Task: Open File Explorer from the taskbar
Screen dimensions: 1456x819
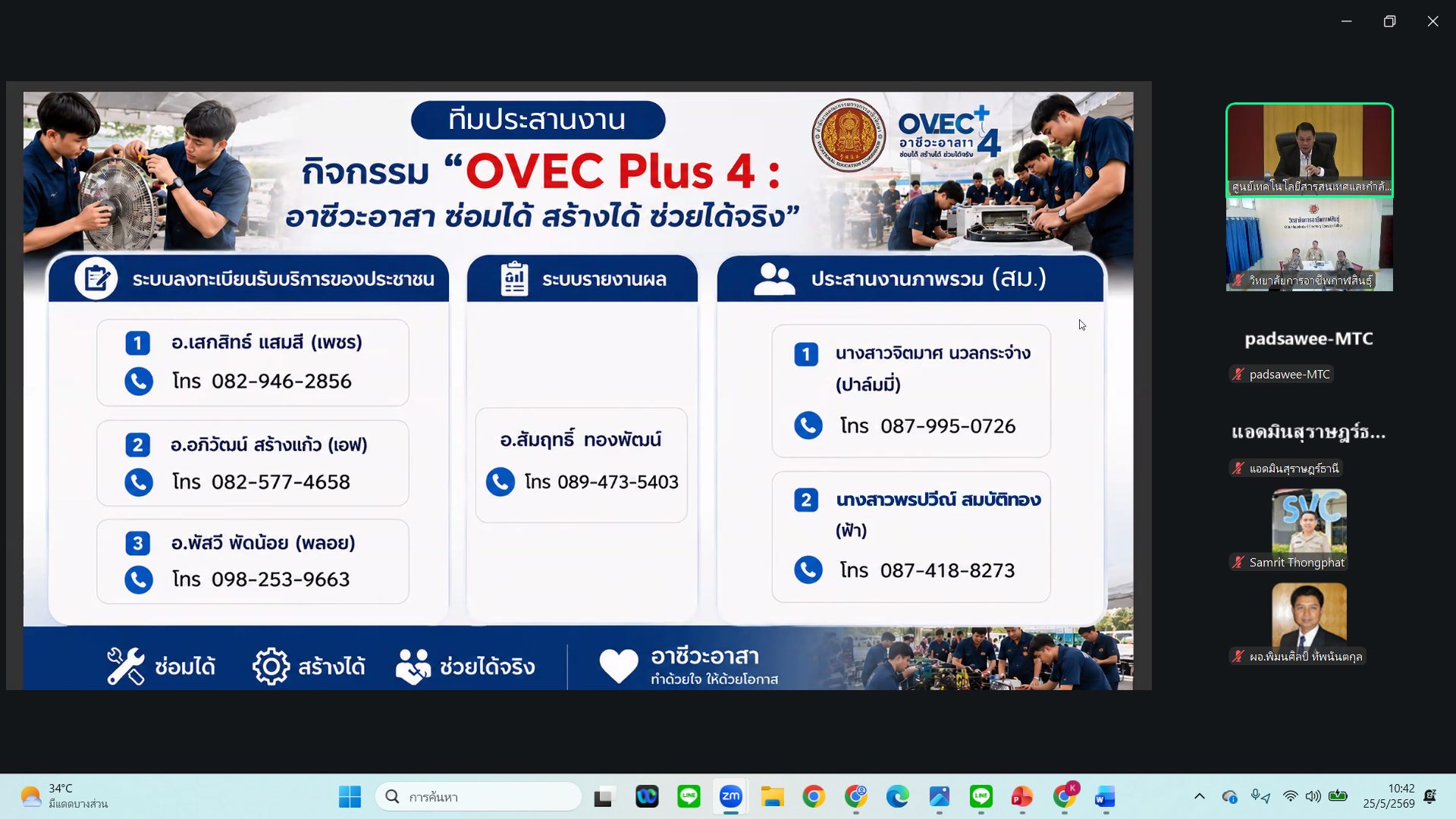Action: click(772, 797)
